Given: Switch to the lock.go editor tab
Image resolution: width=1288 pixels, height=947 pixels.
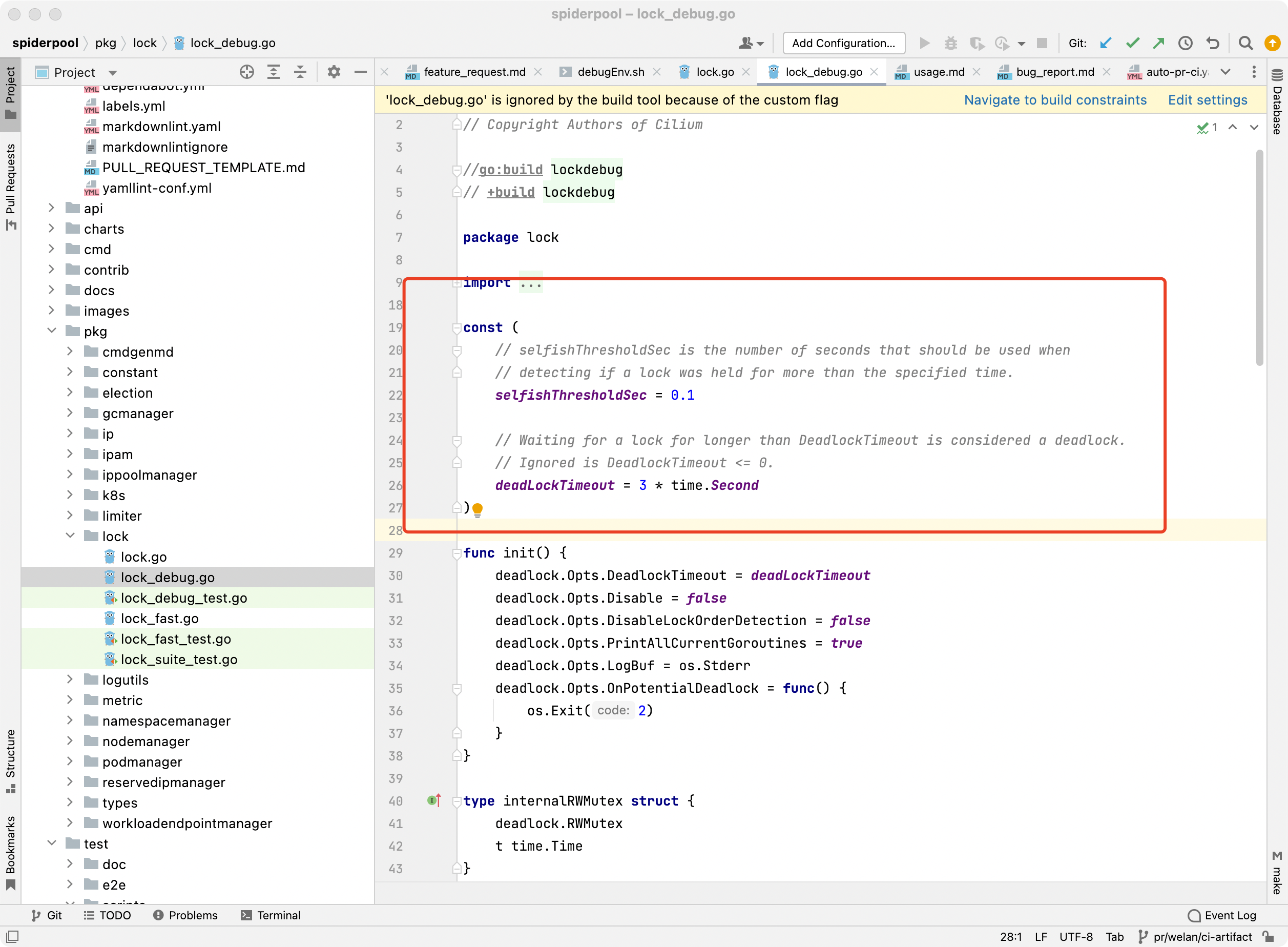Looking at the screenshot, I should coord(715,72).
